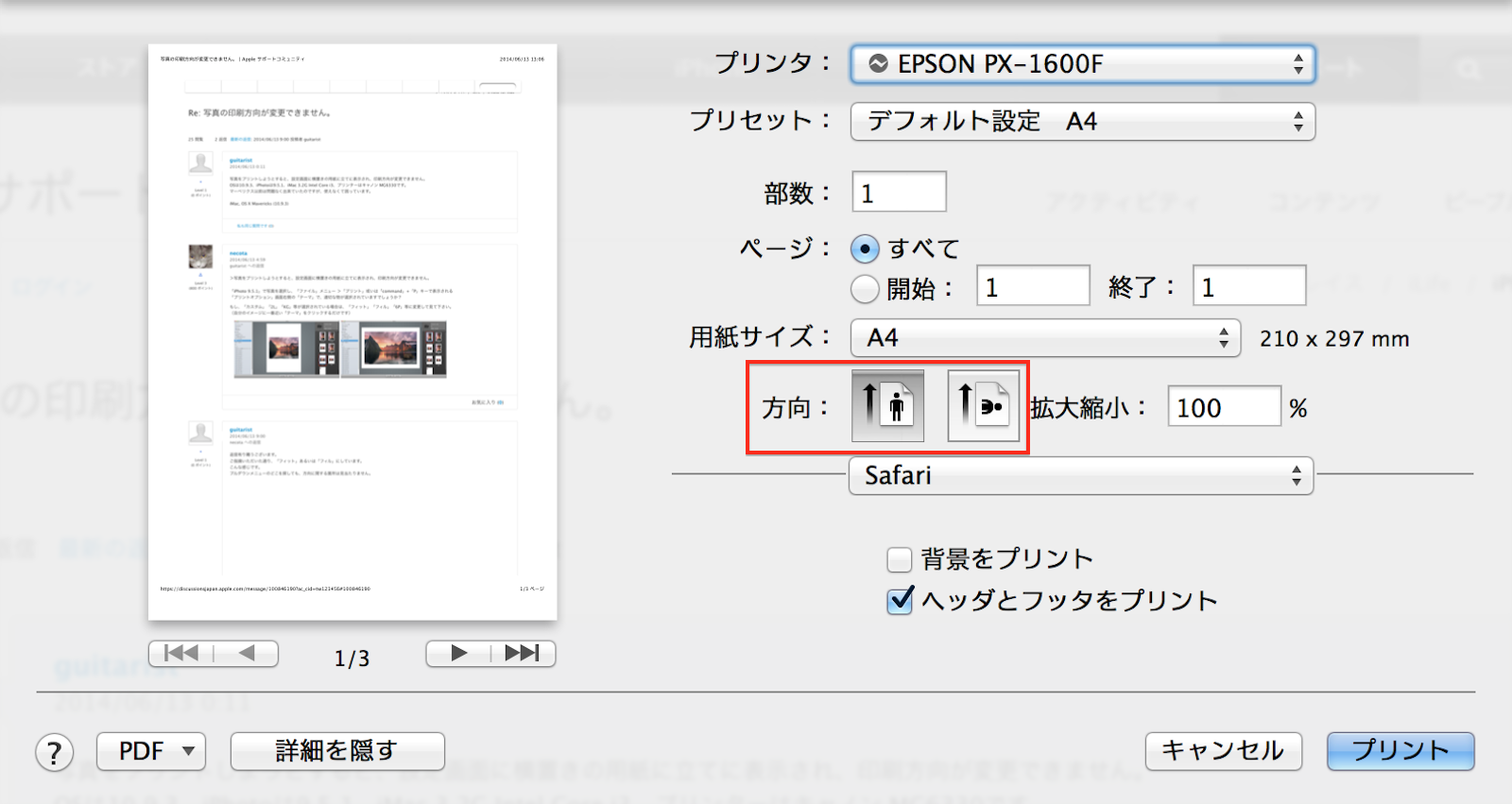The image size is (1512, 804).
Task: Open the 用紙サイズ A4 dropdown
Action: pyautogui.click(x=1045, y=337)
